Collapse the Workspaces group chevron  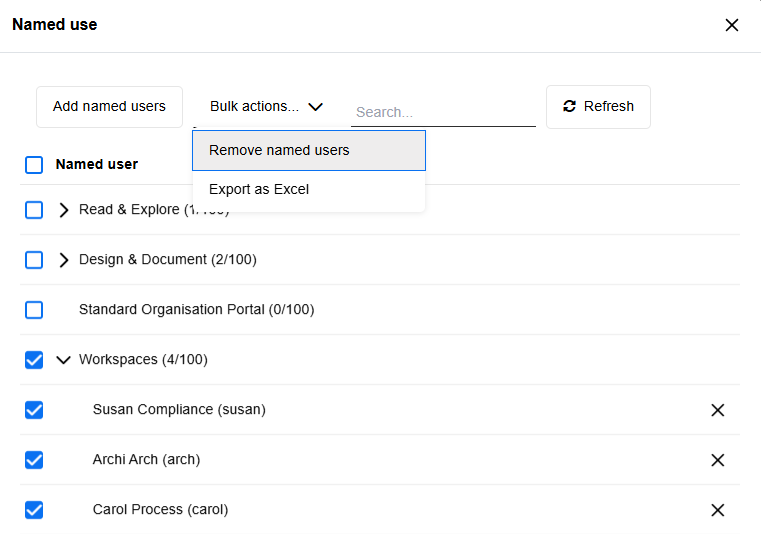pos(64,360)
